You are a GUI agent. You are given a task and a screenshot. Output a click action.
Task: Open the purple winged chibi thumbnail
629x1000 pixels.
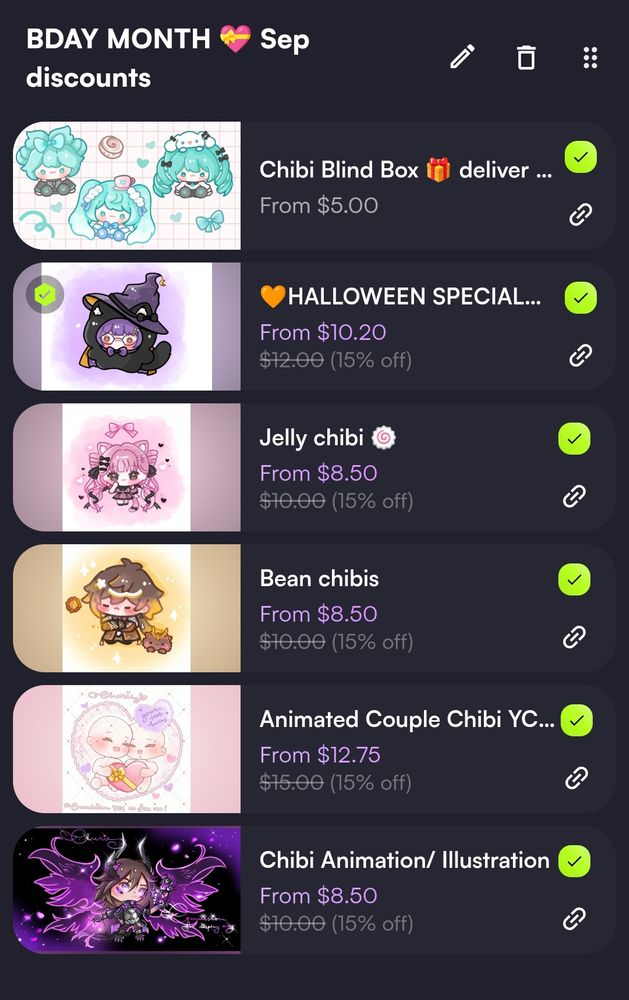[x=127, y=890]
